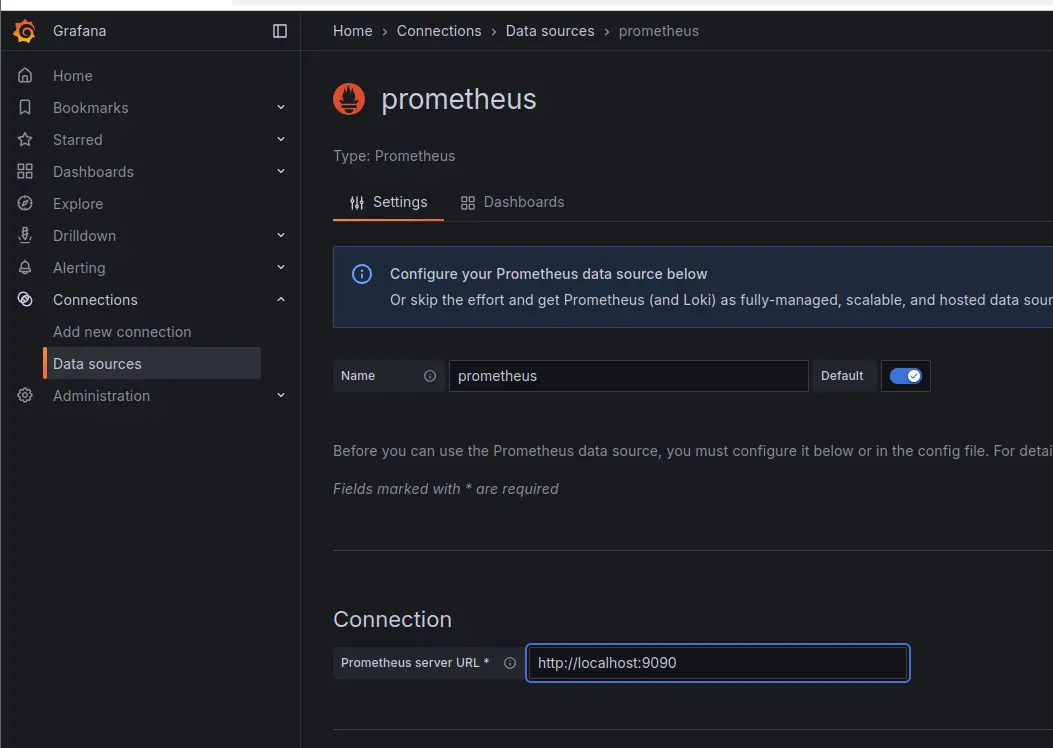Go to Data sources breadcrumb

pos(550,31)
